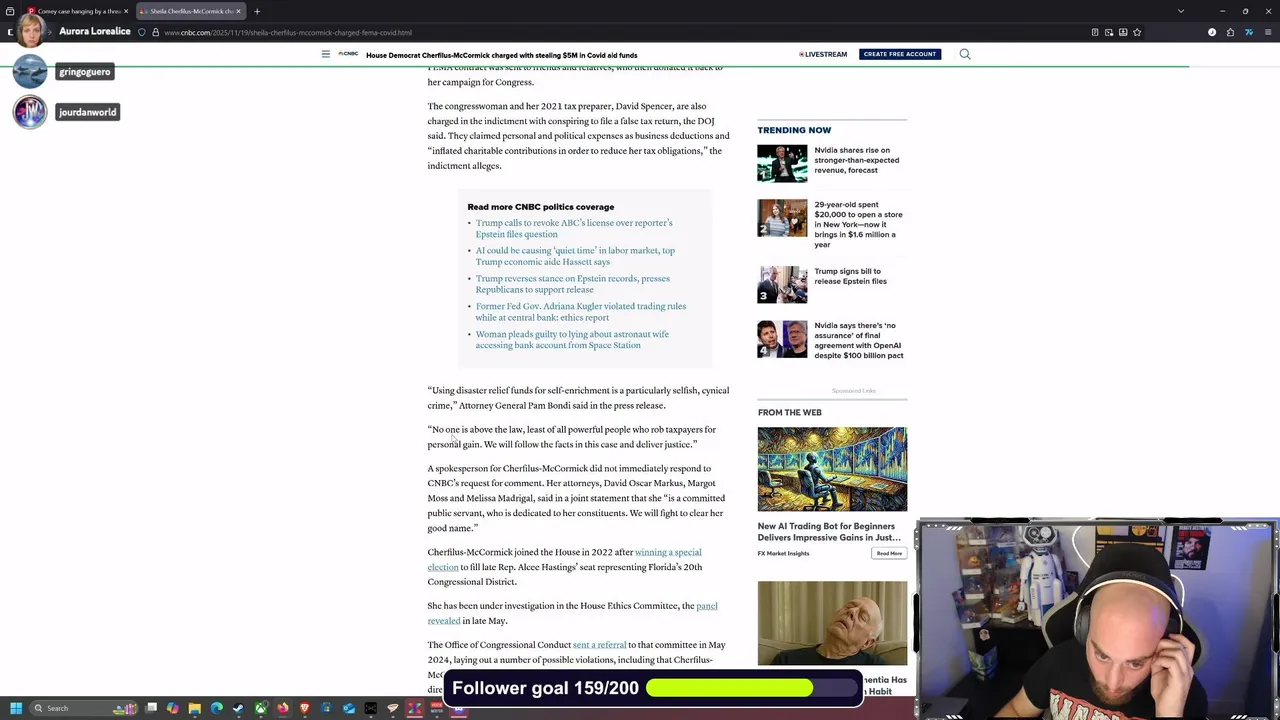Click the Aurora Loralice avatar

pyautogui.click(x=30, y=31)
